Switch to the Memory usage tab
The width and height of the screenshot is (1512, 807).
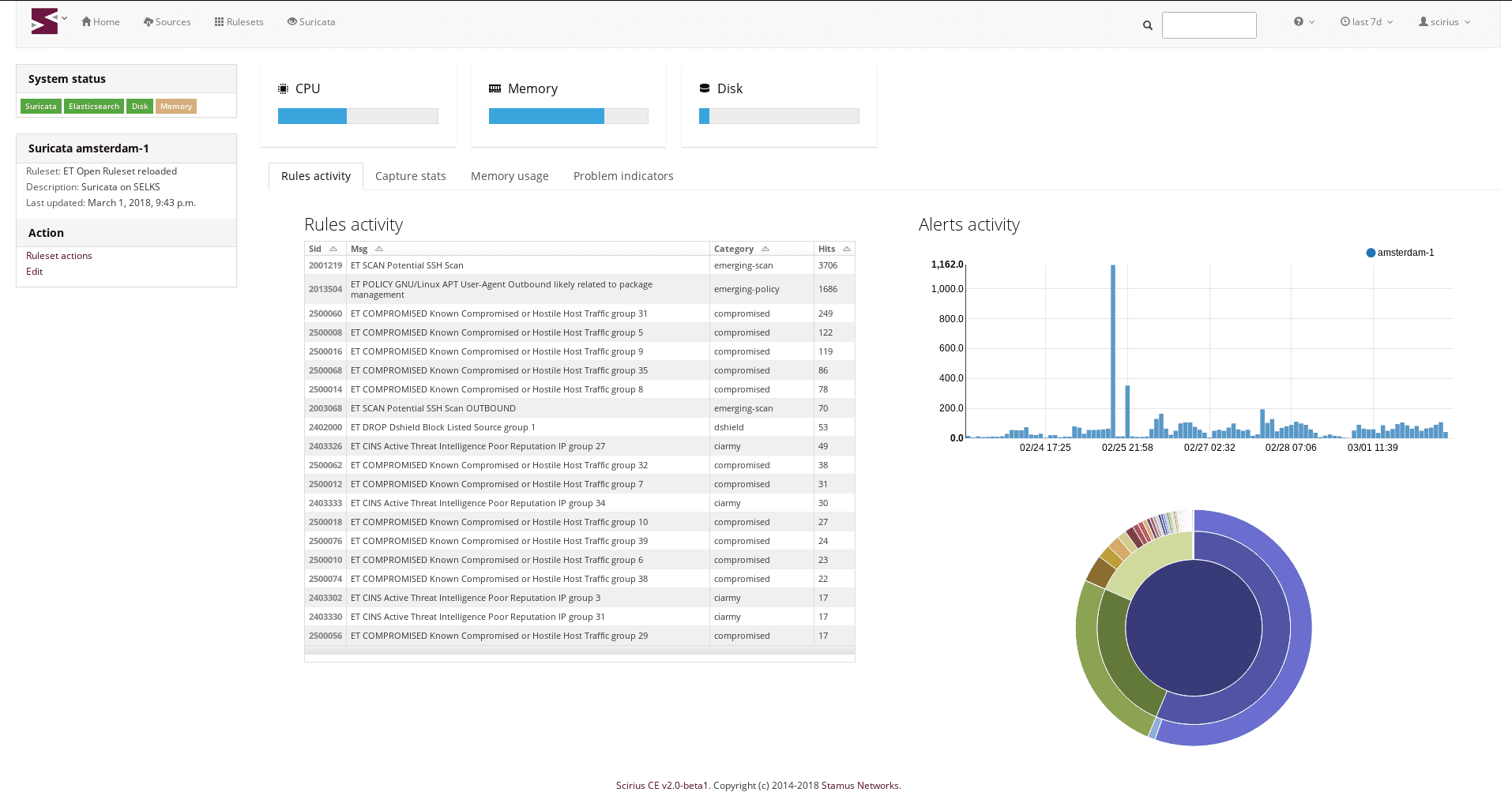510,176
